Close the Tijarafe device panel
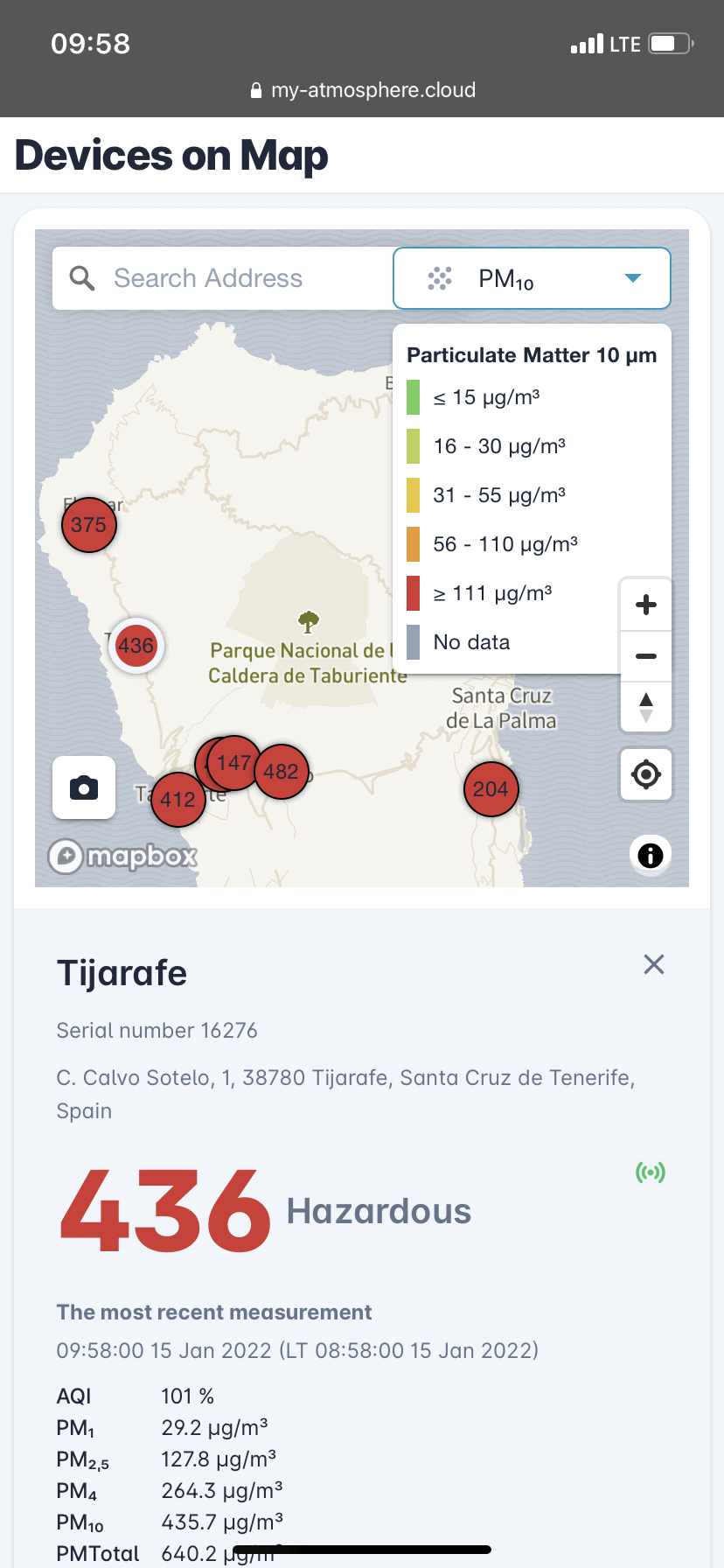The height and width of the screenshot is (1568, 724). 654,964
